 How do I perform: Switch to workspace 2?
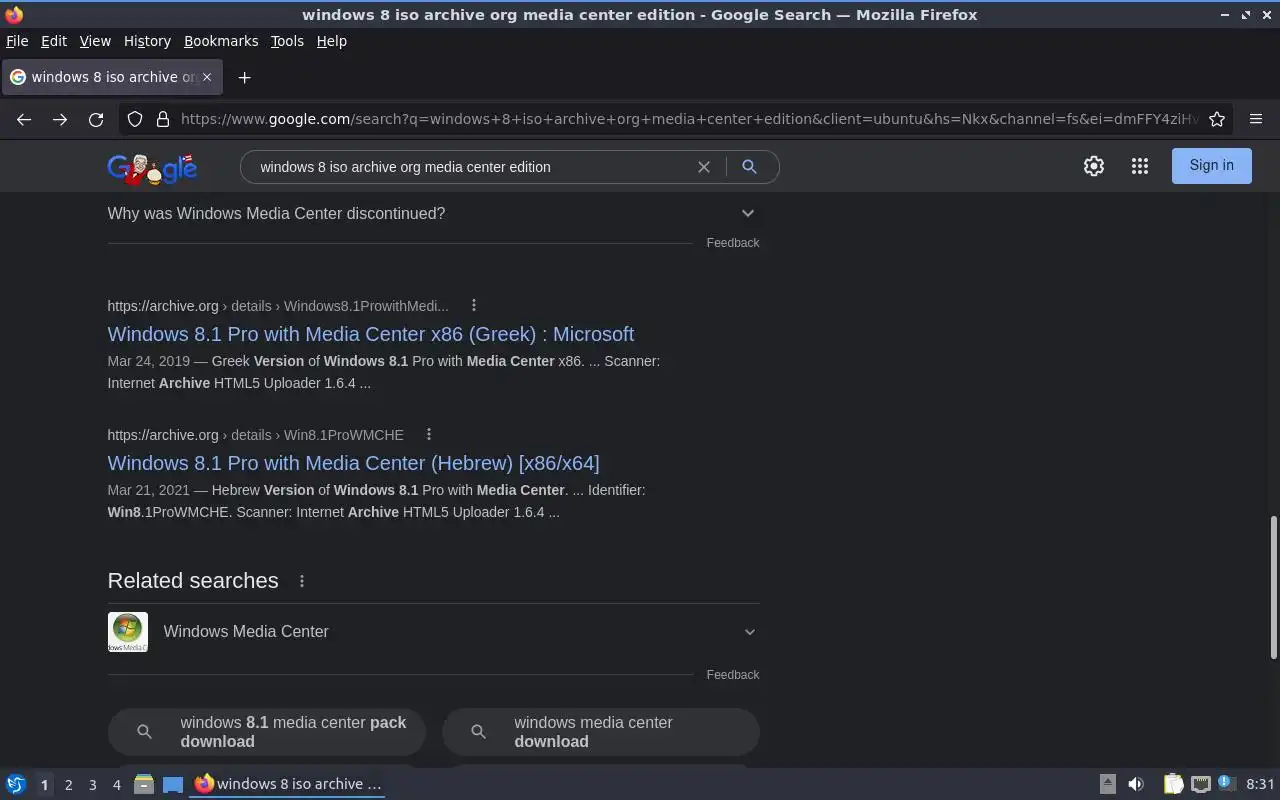tap(68, 785)
